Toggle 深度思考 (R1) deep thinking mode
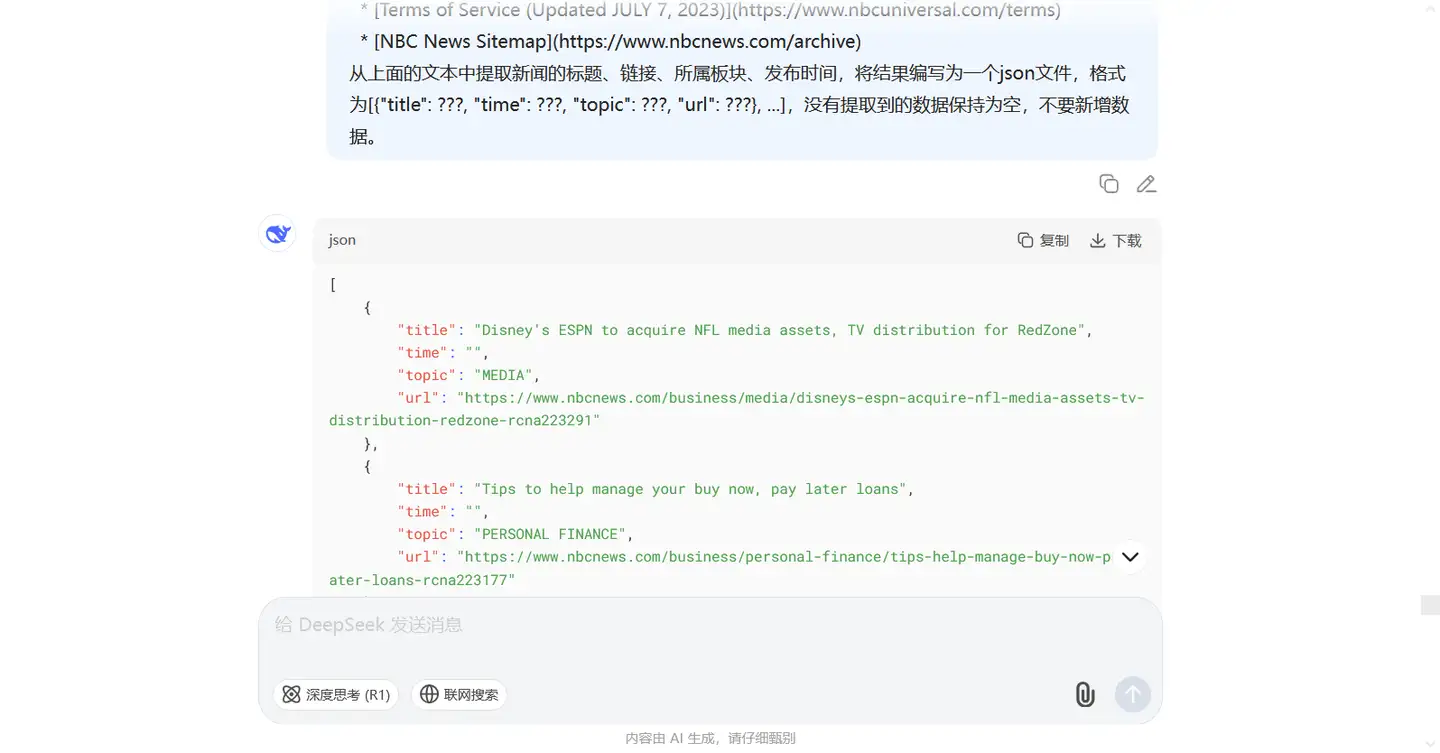Screen dimensions: 1440x753 (x=336, y=694)
